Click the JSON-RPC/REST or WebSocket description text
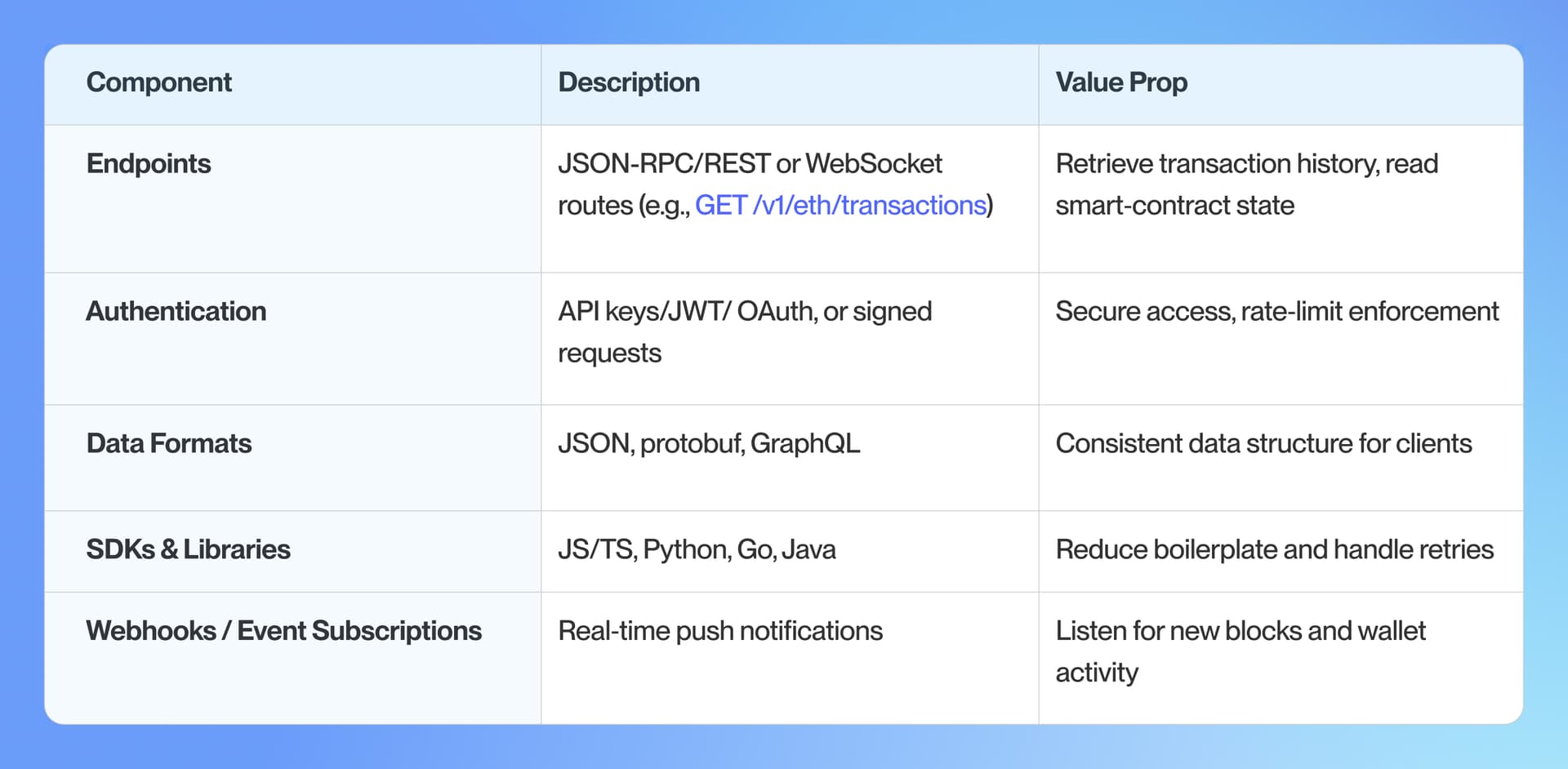The width and height of the screenshot is (1568, 769). [x=749, y=163]
